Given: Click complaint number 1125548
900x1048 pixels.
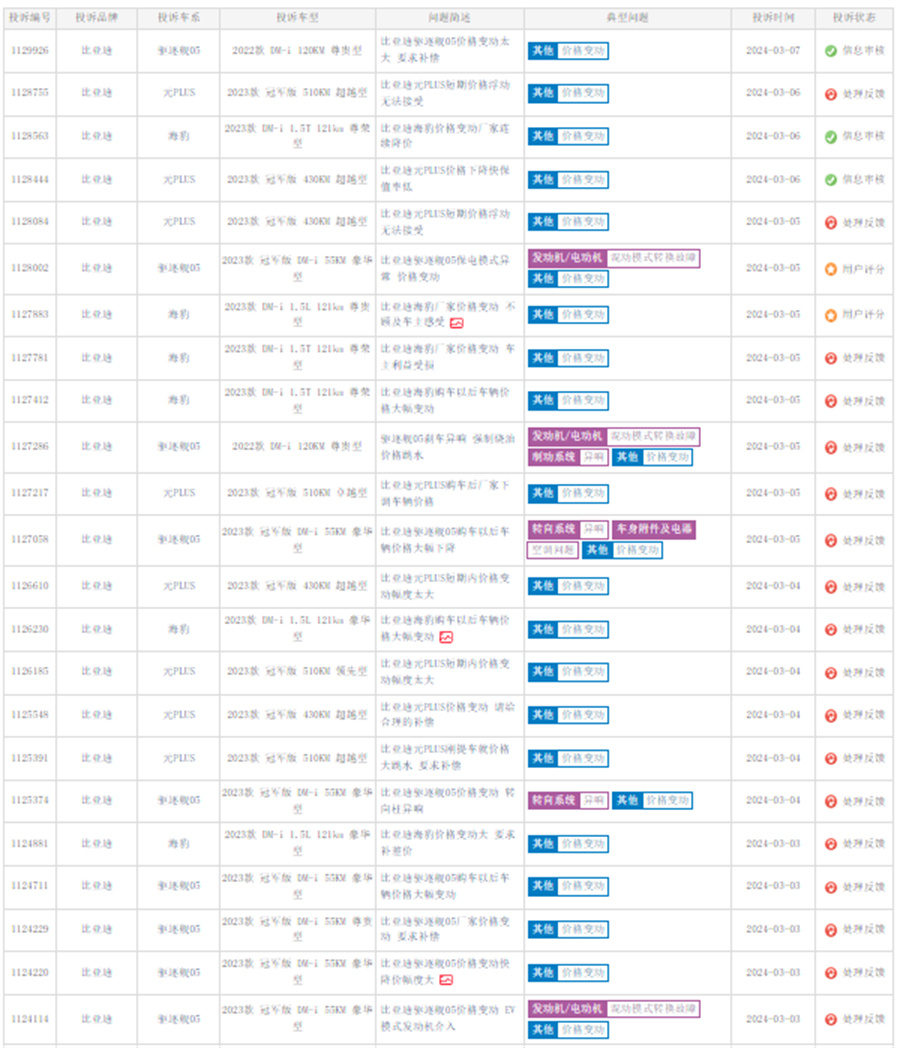Looking at the screenshot, I should (30, 714).
